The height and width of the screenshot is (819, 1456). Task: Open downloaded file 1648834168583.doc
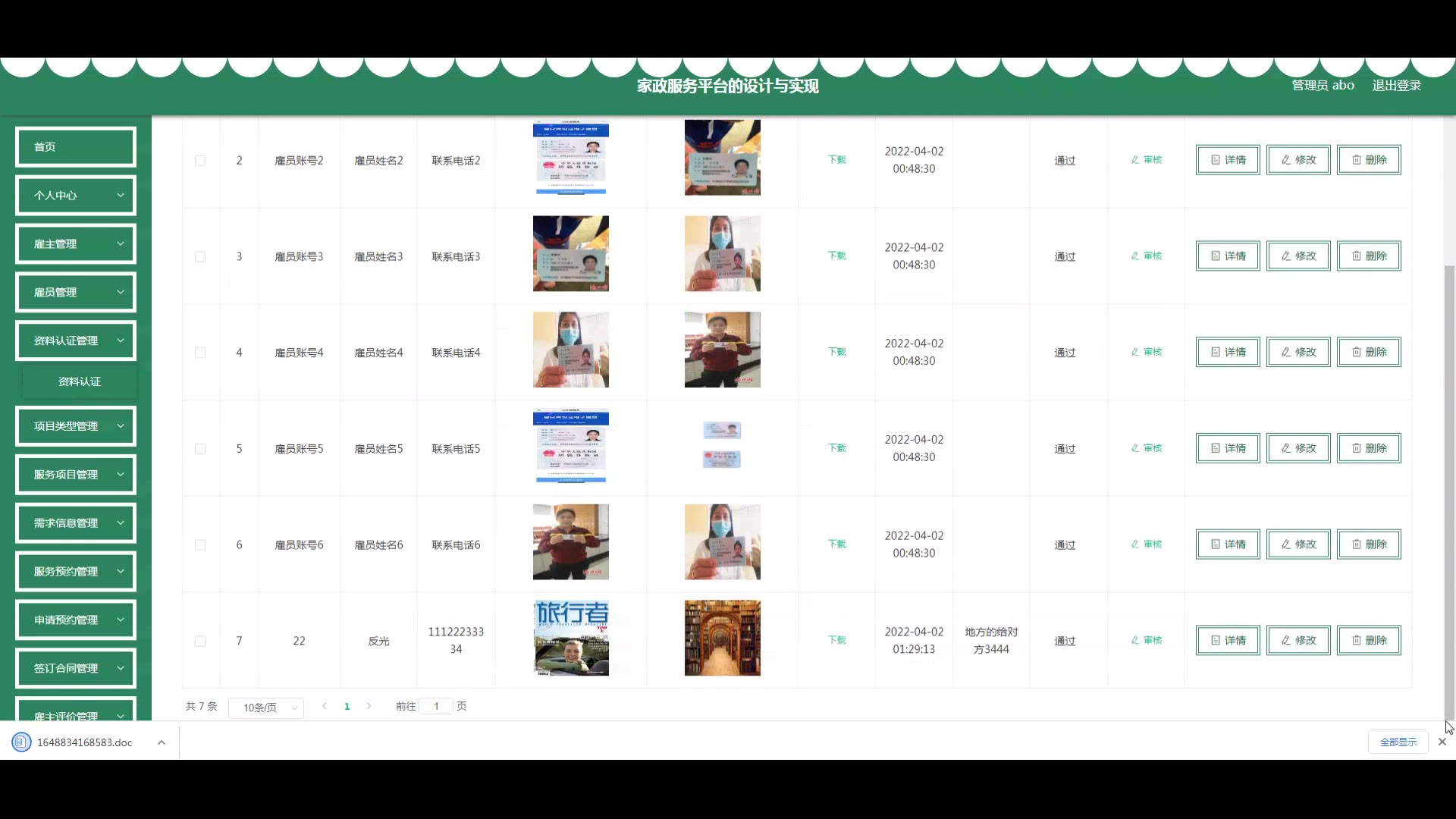pos(74,742)
